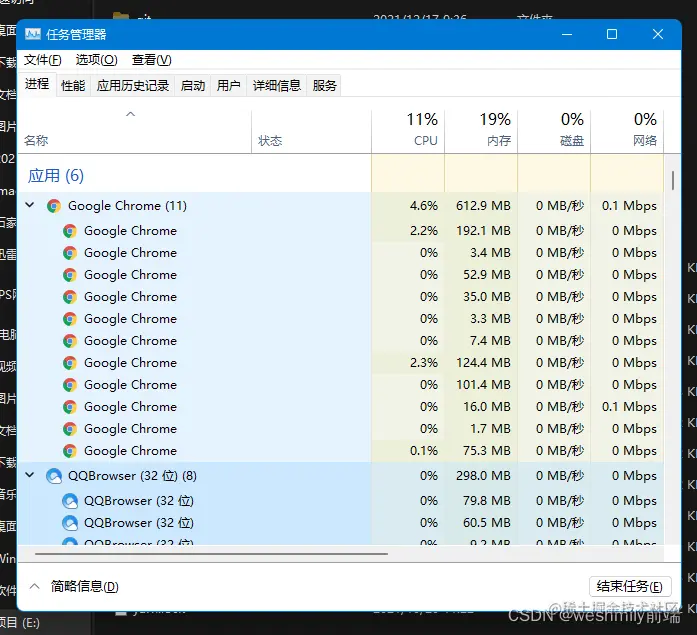Screen dimensions: 697x635
Task: Collapse to 简略信息 fewer details view
Action: (74, 587)
